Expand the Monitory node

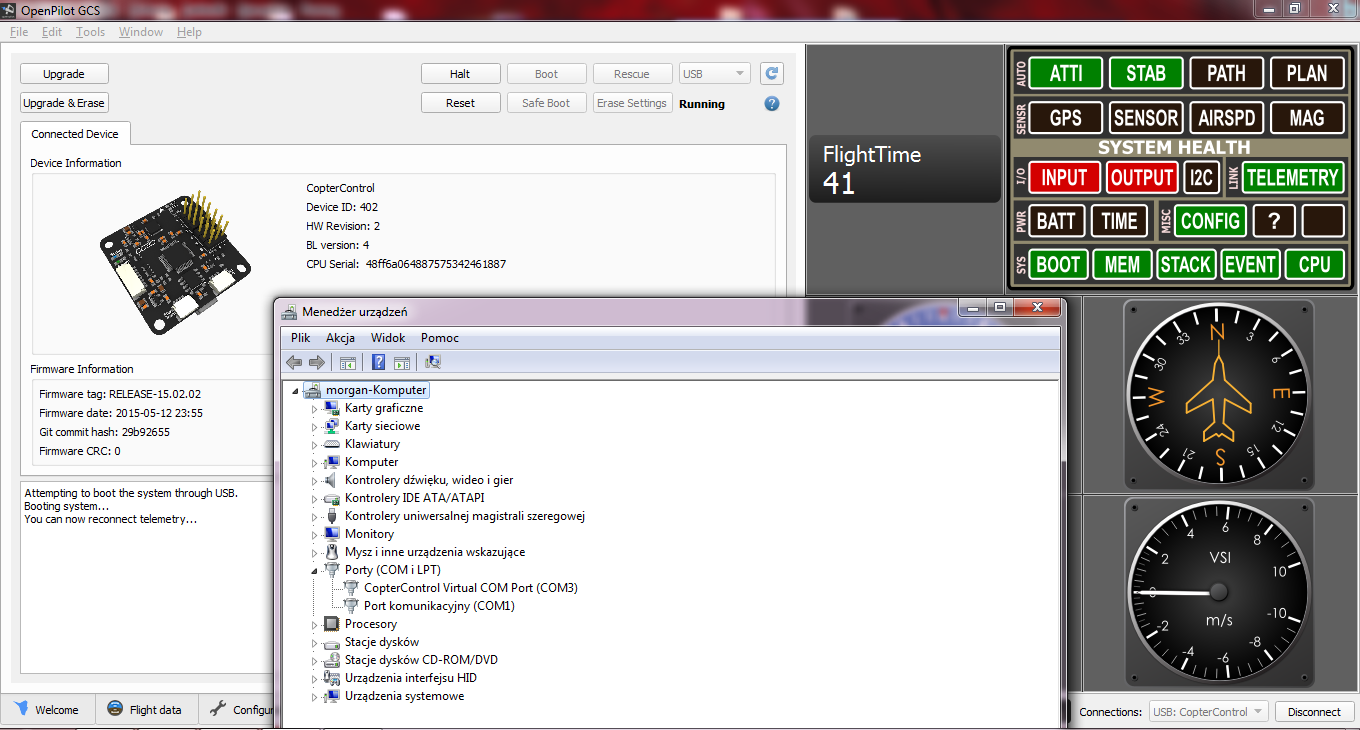[314, 534]
